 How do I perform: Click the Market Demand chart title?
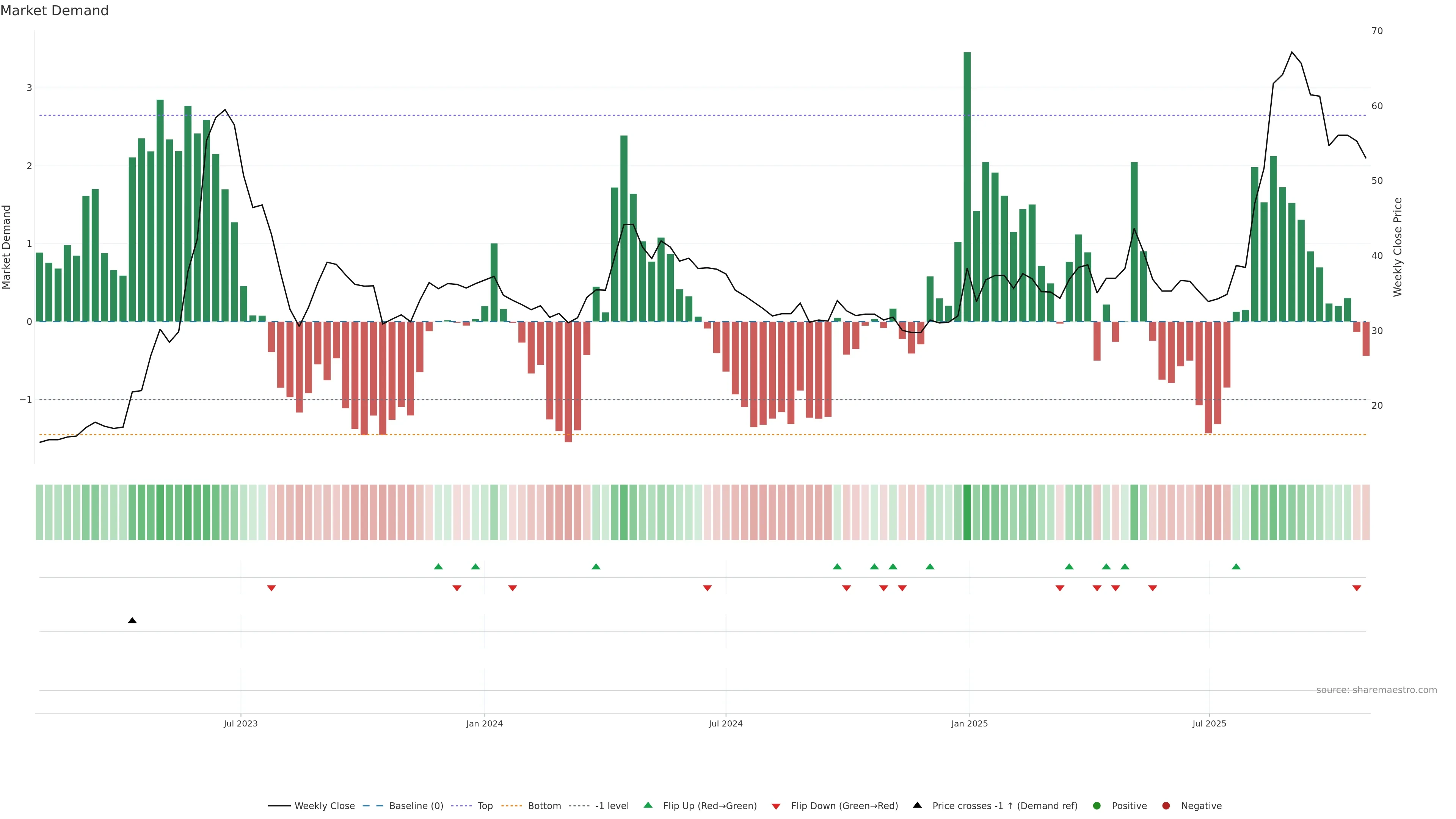point(54,11)
